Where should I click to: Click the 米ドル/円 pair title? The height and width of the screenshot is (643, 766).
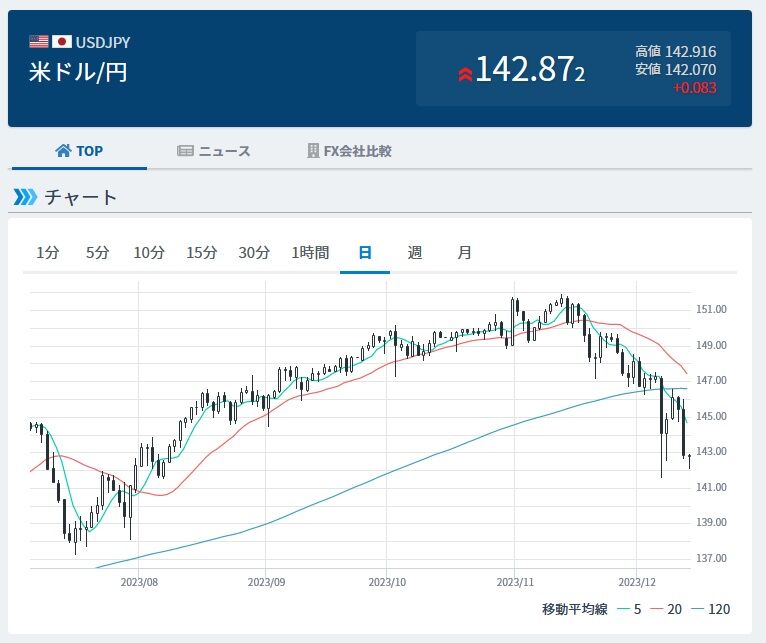pyautogui.click(x=78, y=71)
